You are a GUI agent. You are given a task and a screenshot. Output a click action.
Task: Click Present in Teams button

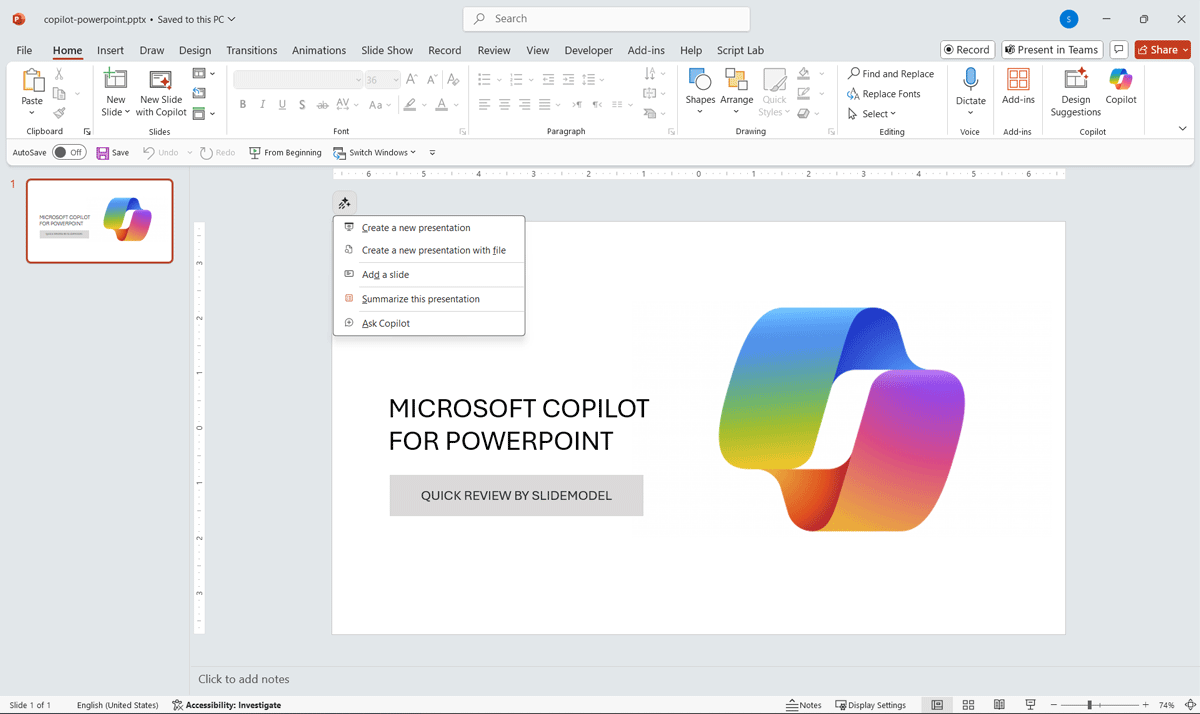click(1051, 50)
